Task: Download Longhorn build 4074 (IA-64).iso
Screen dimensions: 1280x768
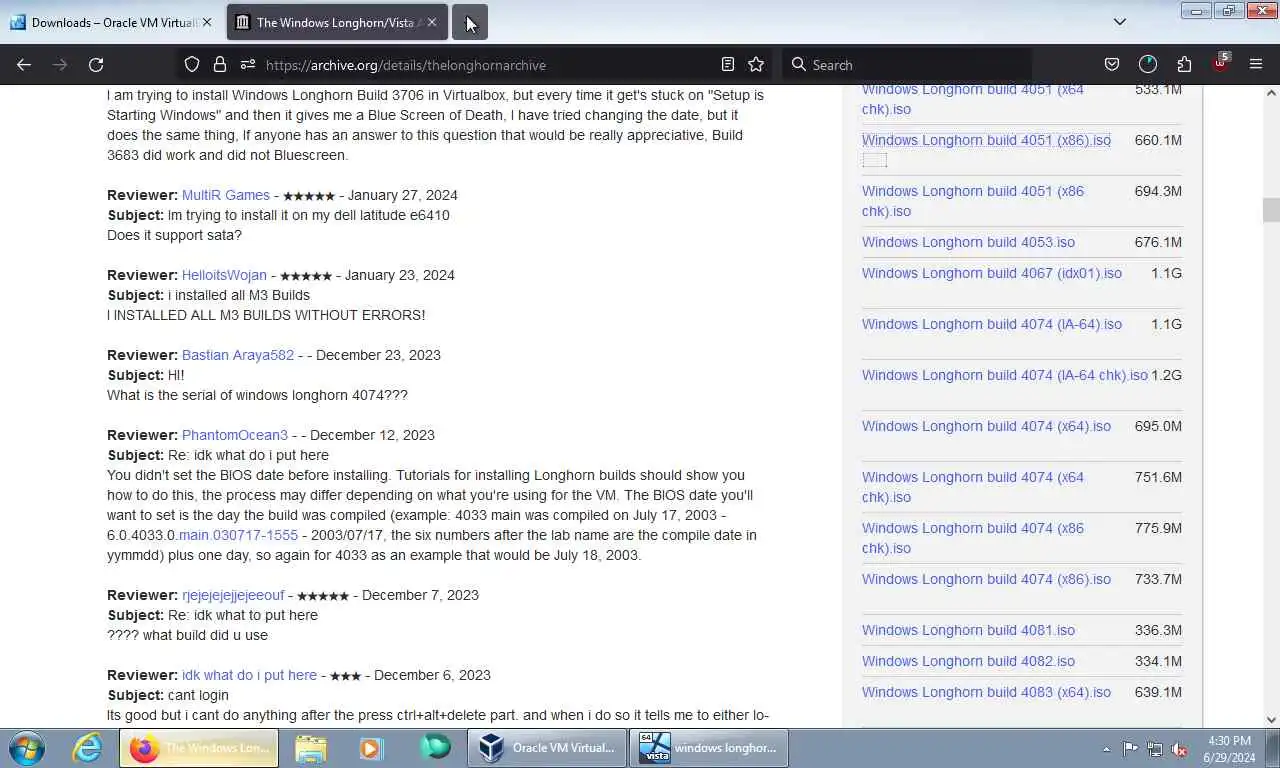Action: tap(992, 324)
